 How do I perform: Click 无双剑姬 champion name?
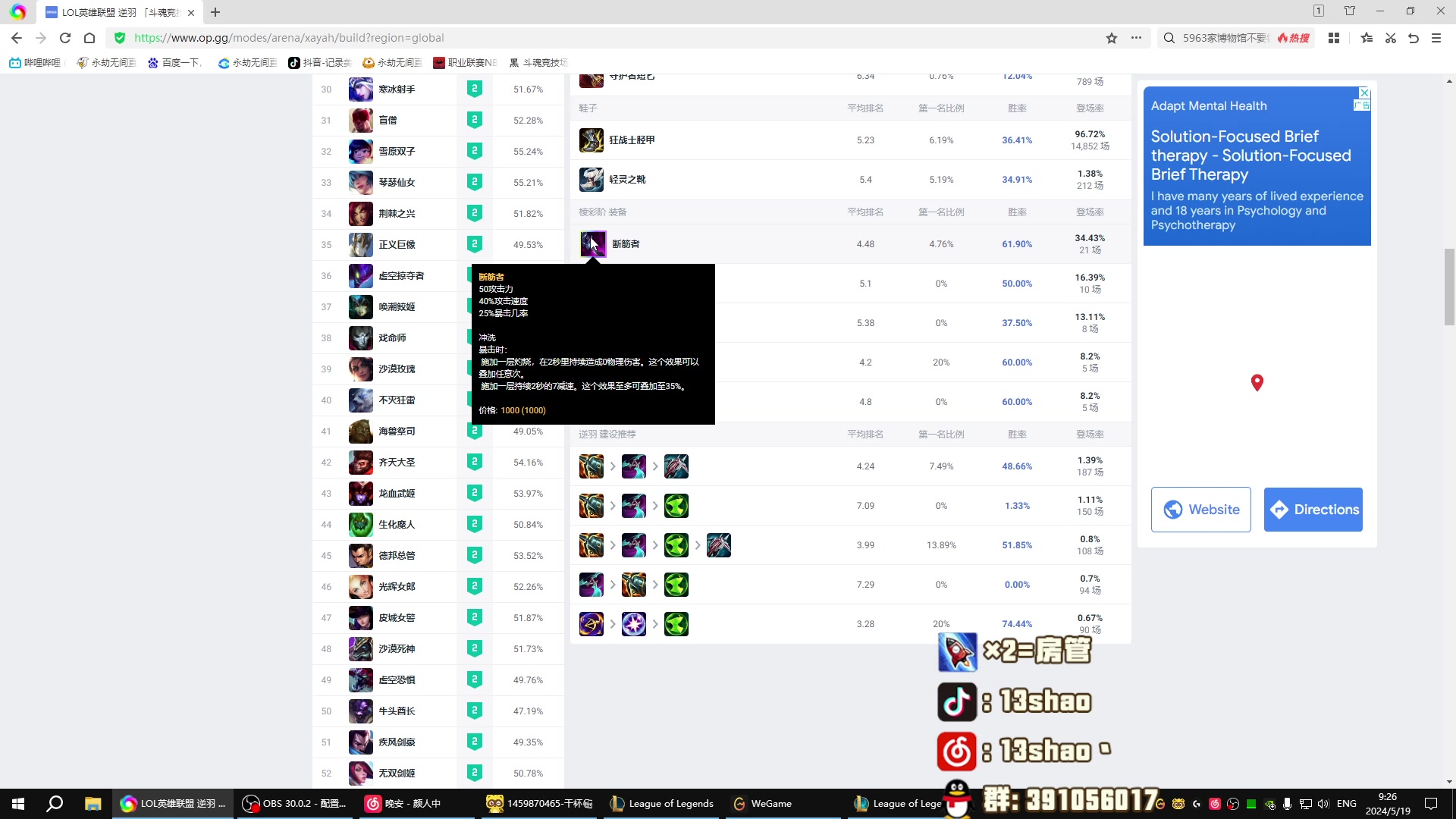point(397,773)
